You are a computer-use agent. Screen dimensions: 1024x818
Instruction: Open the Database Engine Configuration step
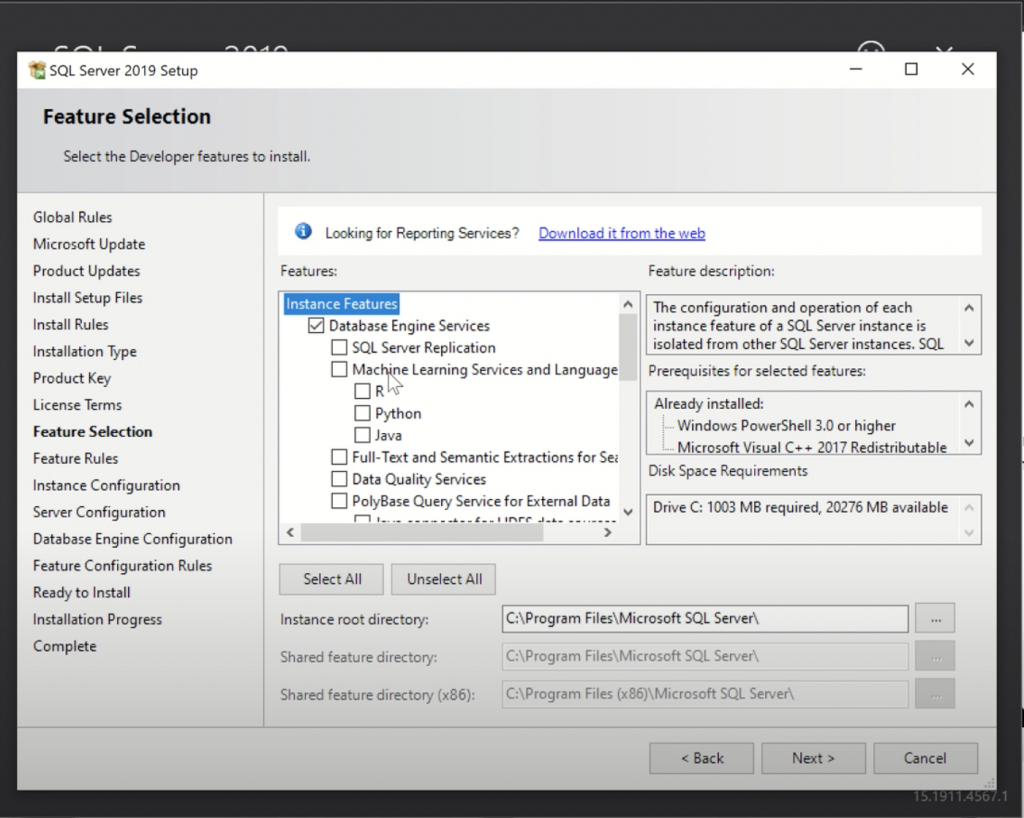point(133,539)
